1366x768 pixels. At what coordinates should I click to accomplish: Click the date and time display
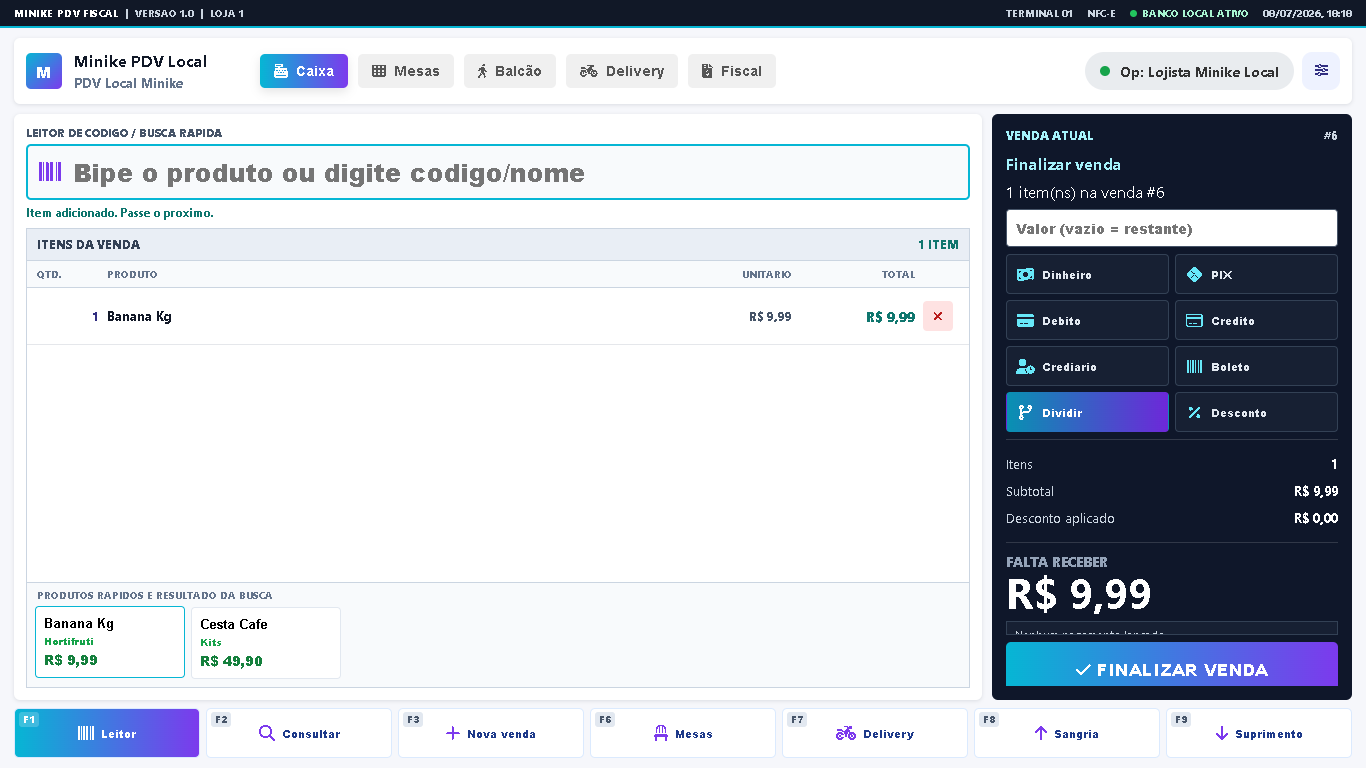click(1307, 13)
